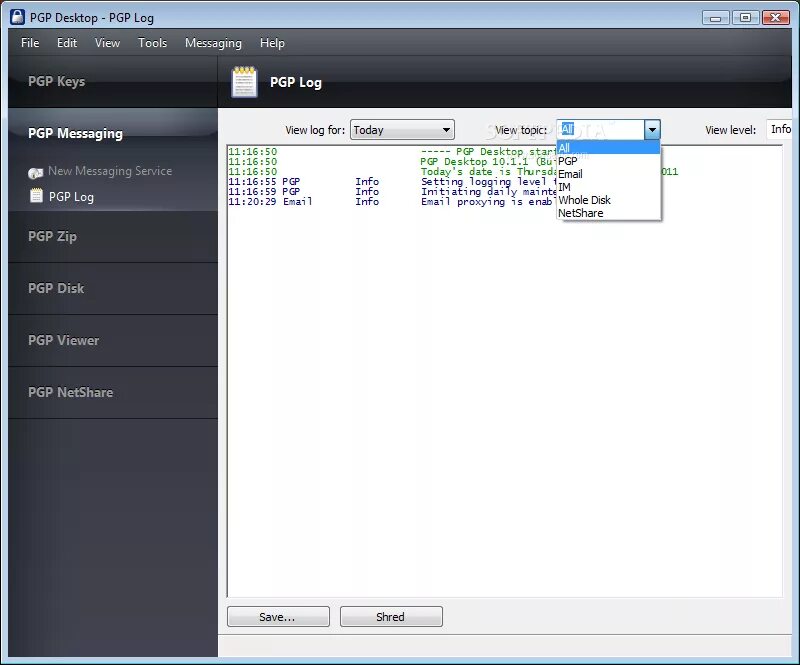Select PGP Log in the sidebar
This screenshot has height=665, width=800.
tap(71, 196)
